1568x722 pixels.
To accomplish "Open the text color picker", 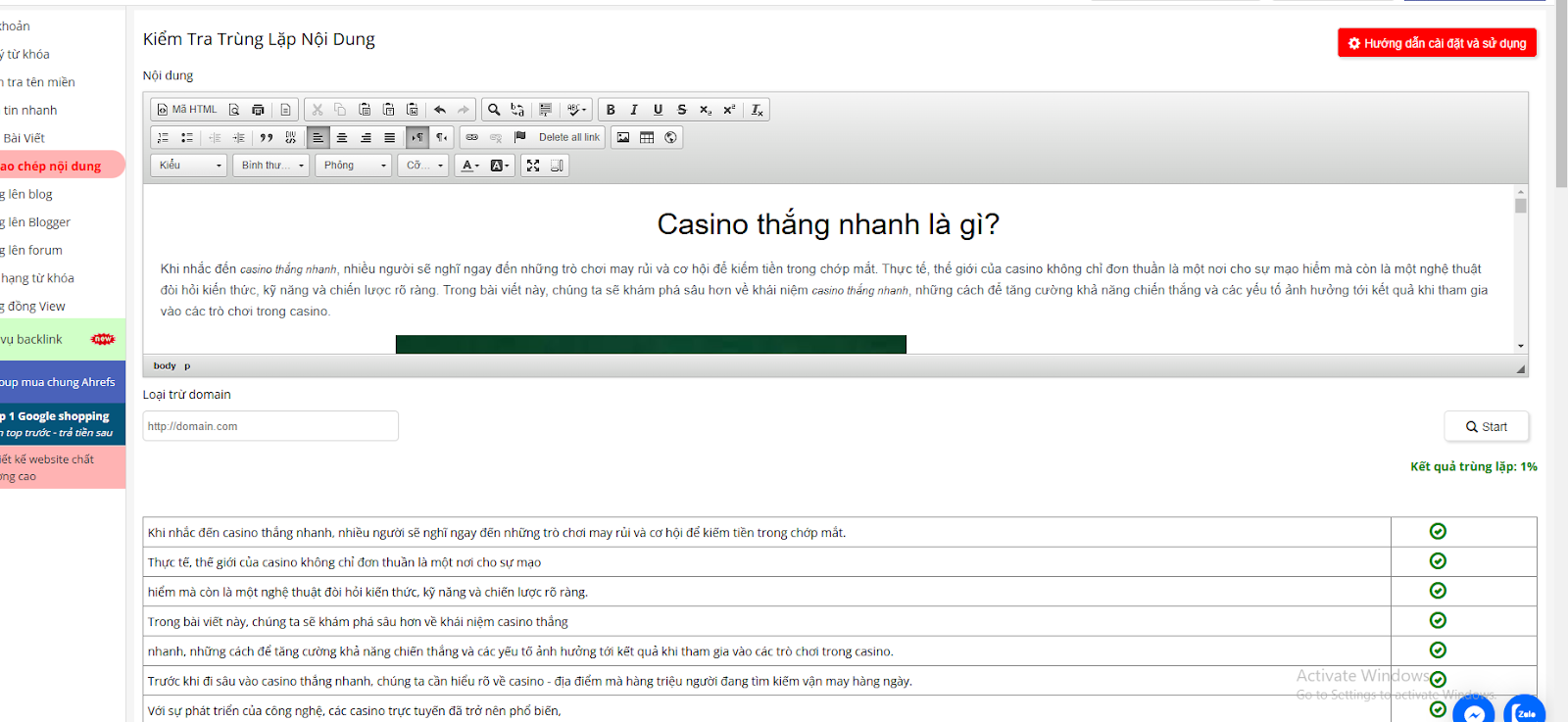I will click(470, 166).
